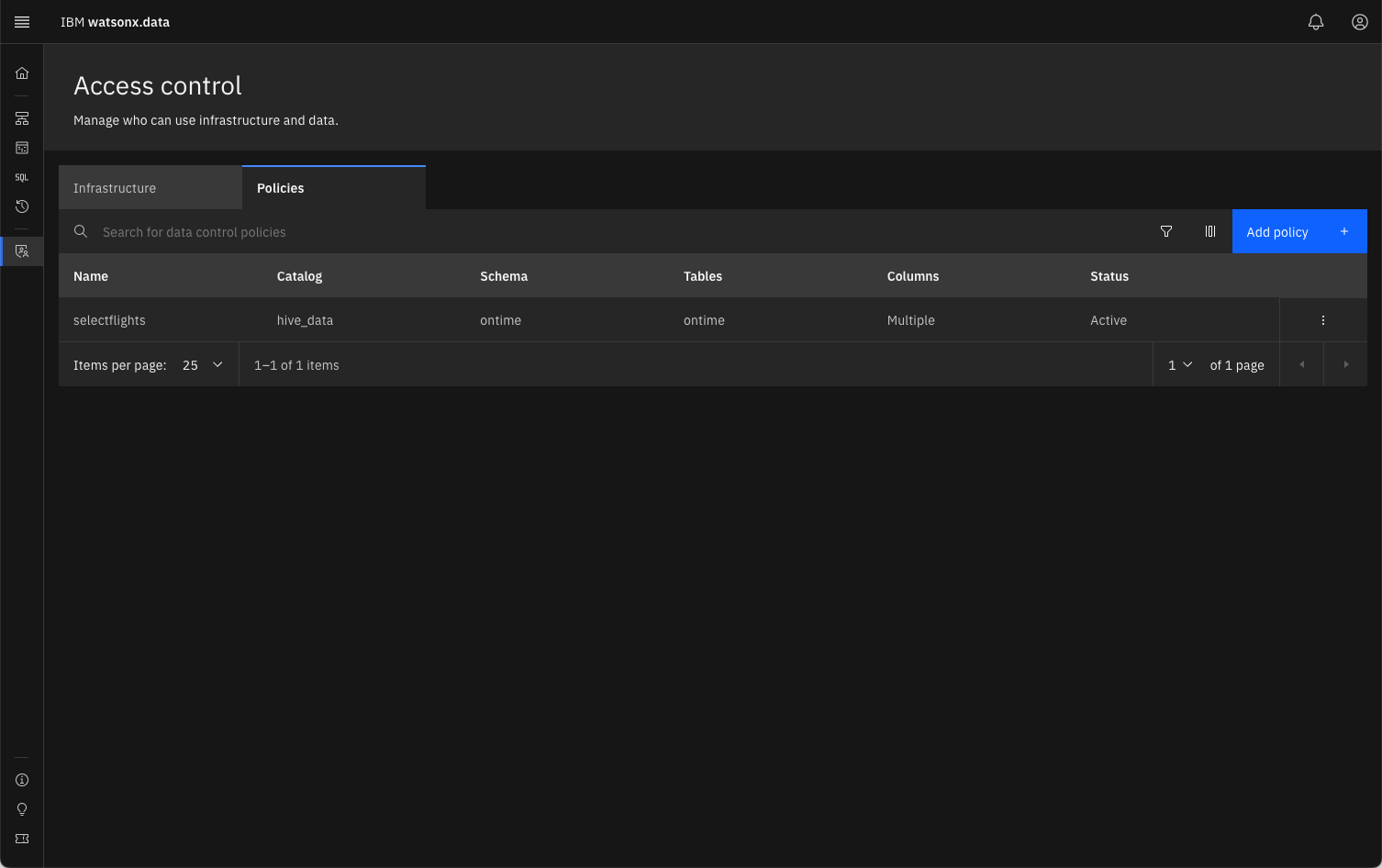Open the hamburger navigation menu
The image size is (1382, 868).
[x=22, y=22]
